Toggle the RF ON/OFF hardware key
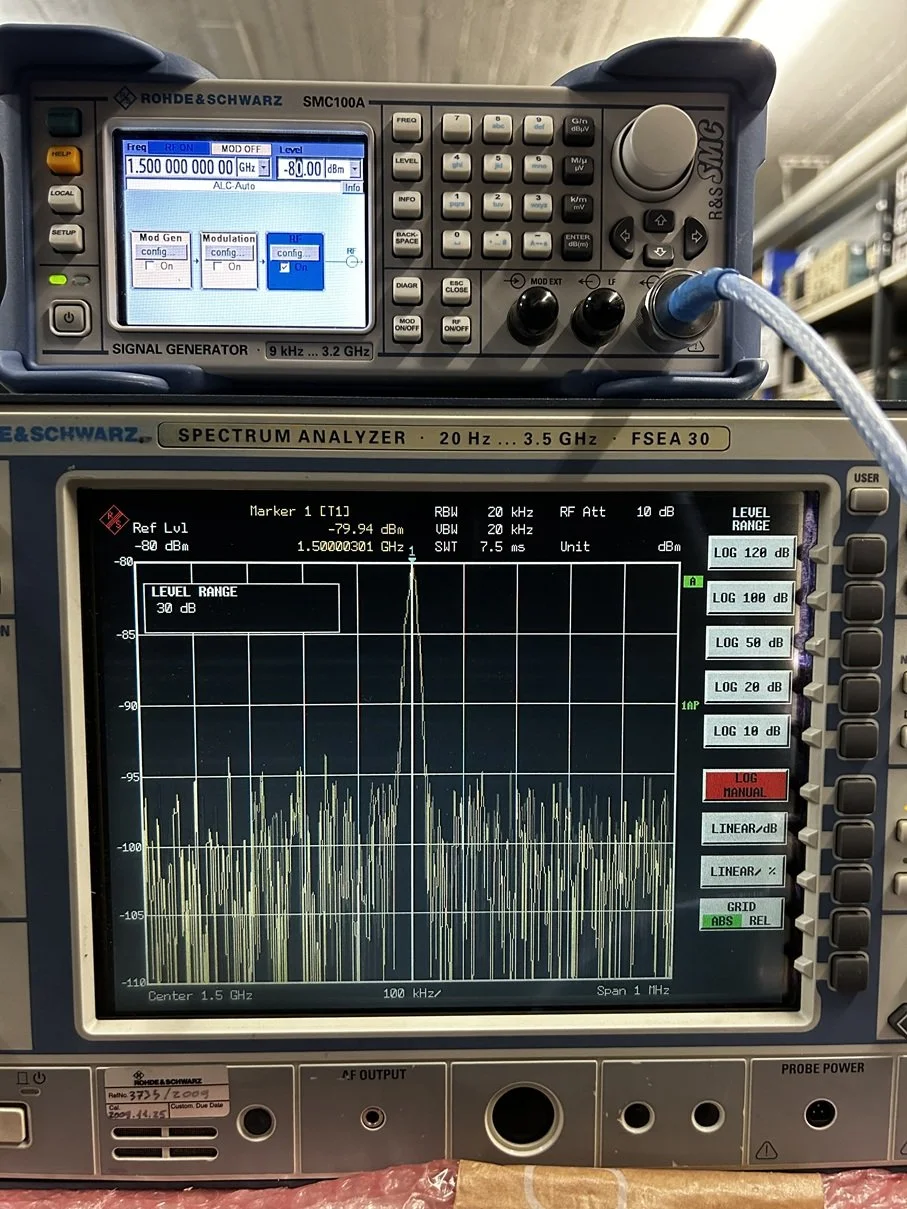Image resolution: width=907 pixels, height=1209 pixels. 456,328
